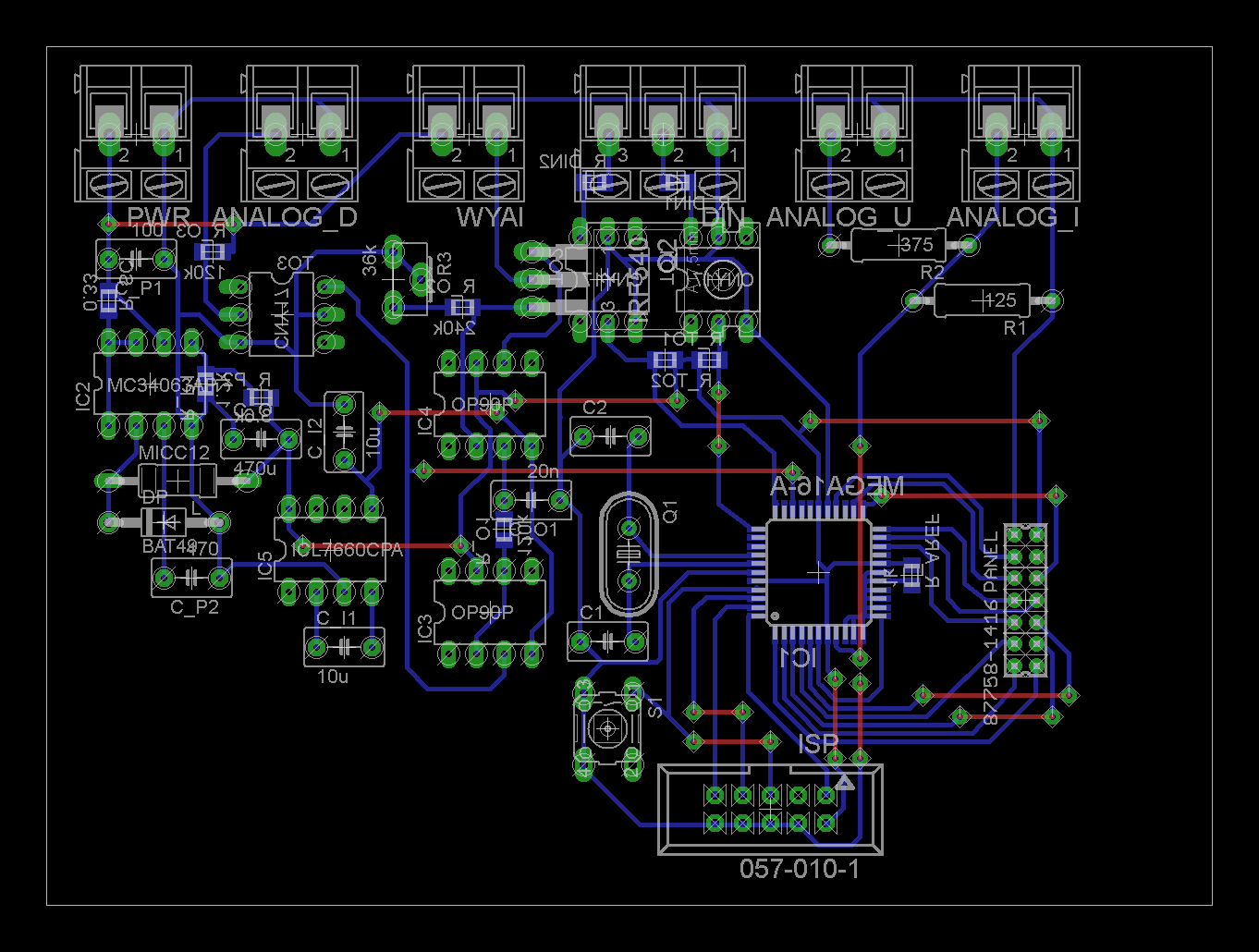
Task: Click the pushbutton switch S1
Action: coord(607,728)
